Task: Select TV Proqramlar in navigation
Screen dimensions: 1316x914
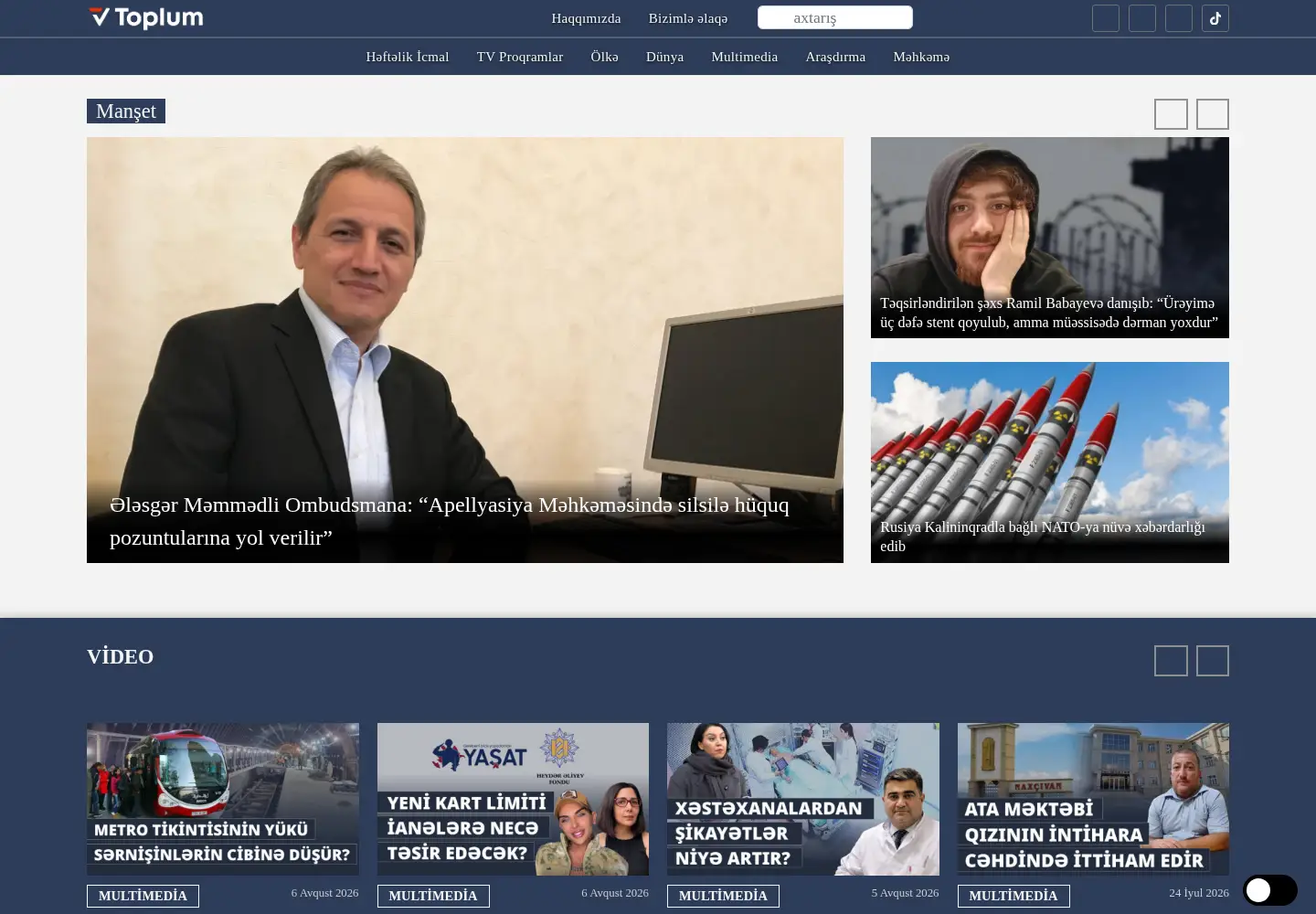Action: [520, 57]
